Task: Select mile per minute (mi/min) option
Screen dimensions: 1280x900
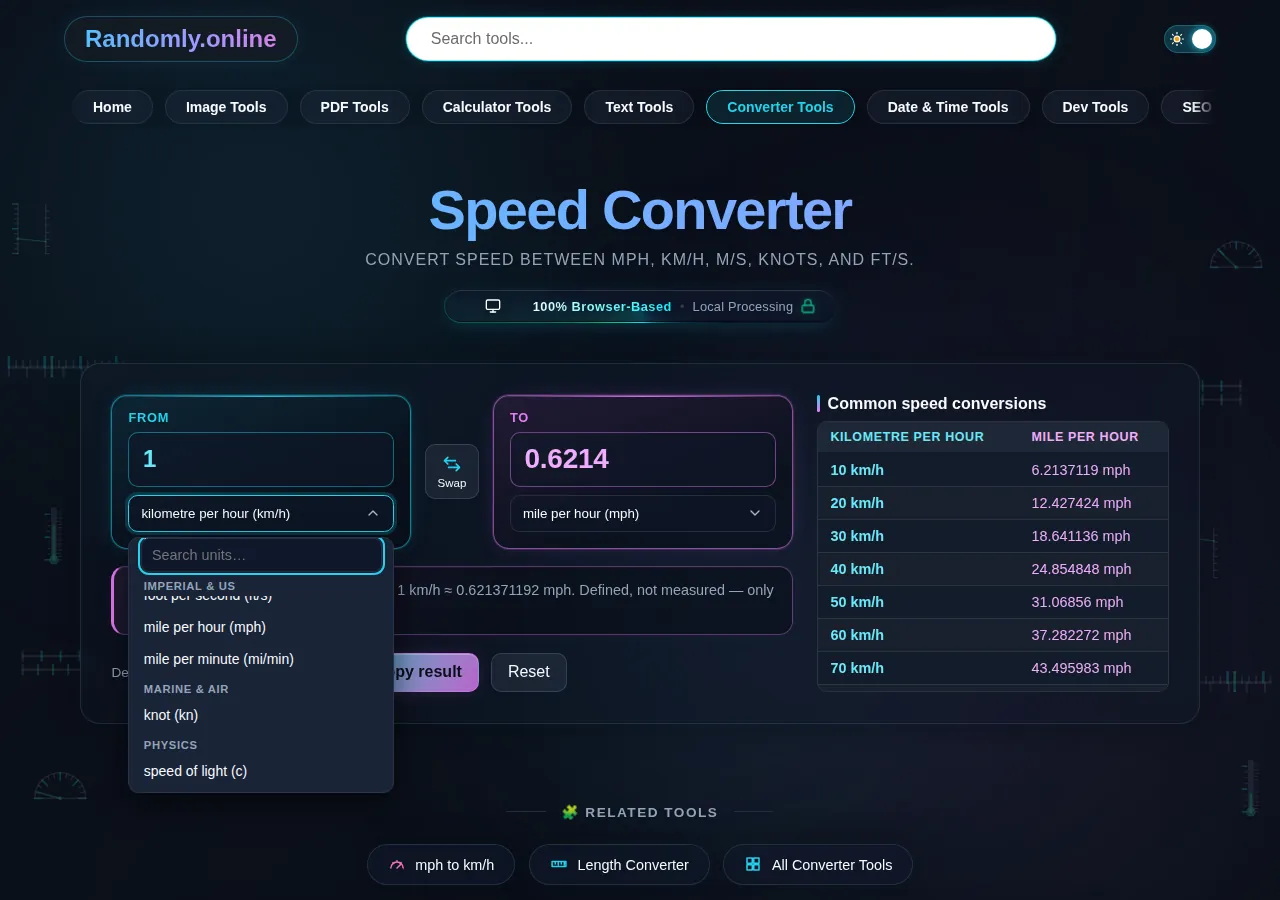Action: [261, 659]
